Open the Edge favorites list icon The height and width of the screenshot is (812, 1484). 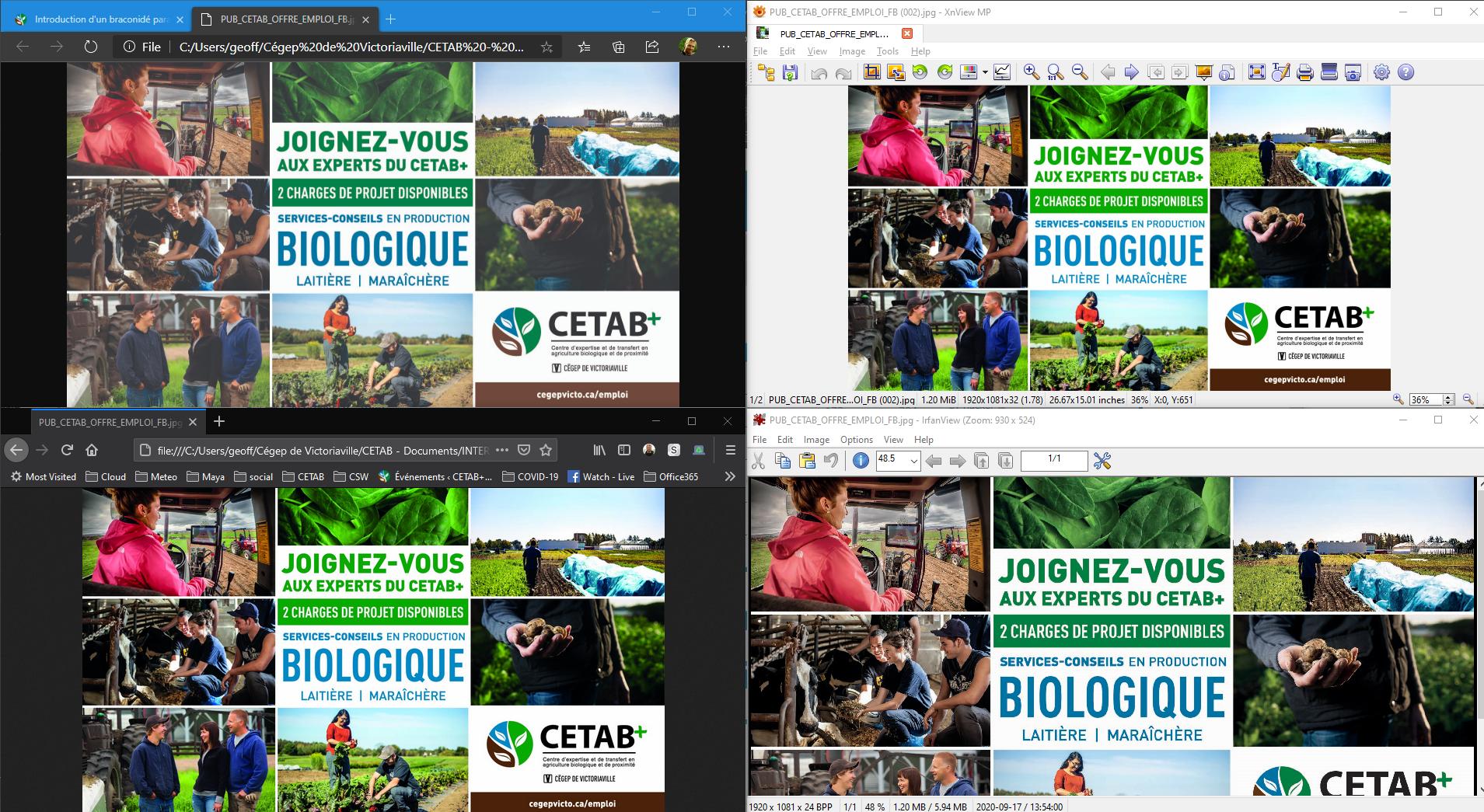[x=585, y=47]
